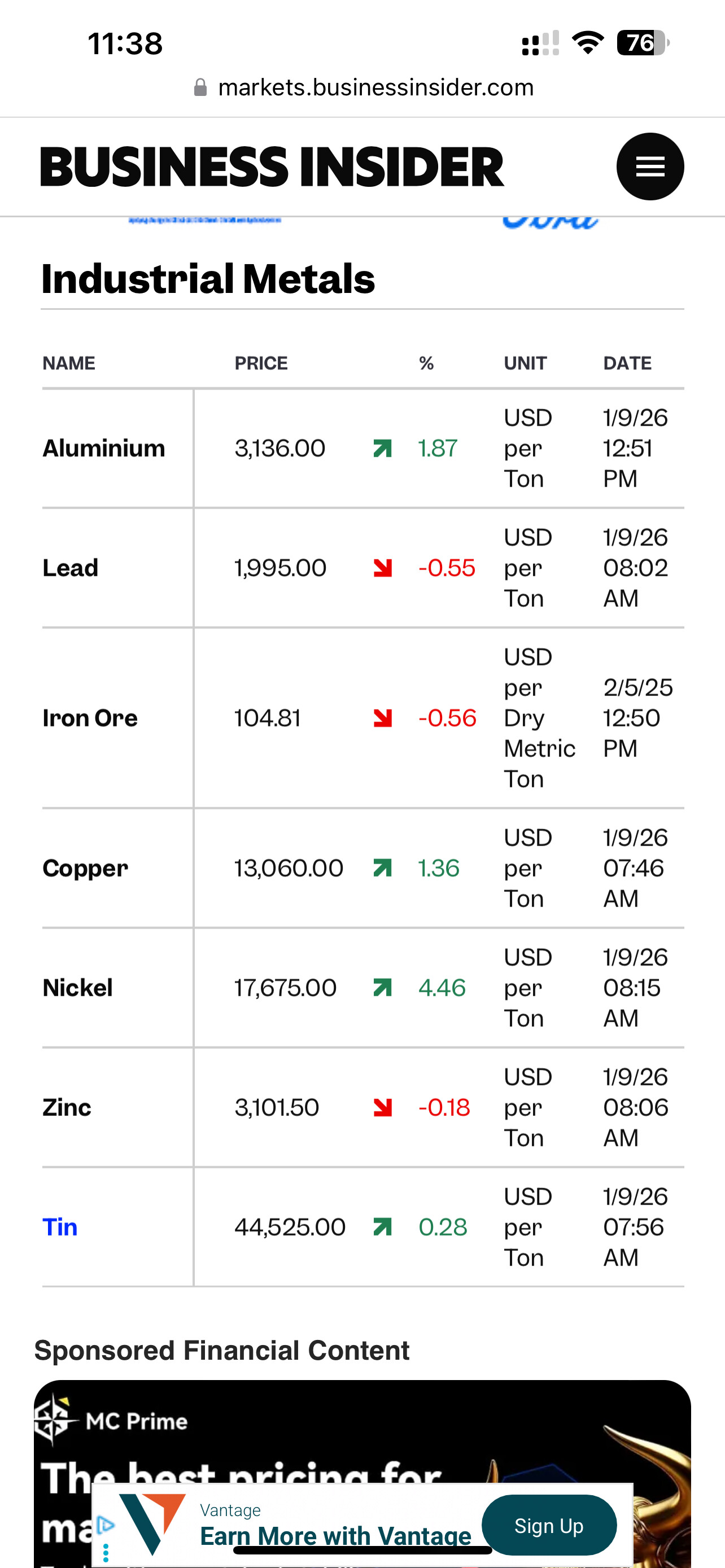The height and width of the screenshot is (1568, 725).
Task: Tap the green up arrow beside Aluminium
Action: coord(382,449)
